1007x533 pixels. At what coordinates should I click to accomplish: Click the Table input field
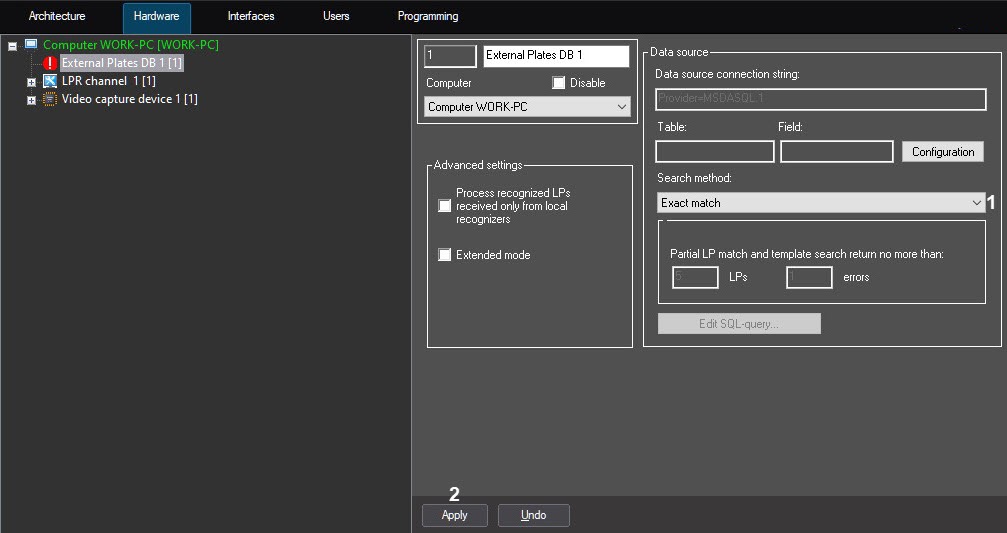pos(714,152)
